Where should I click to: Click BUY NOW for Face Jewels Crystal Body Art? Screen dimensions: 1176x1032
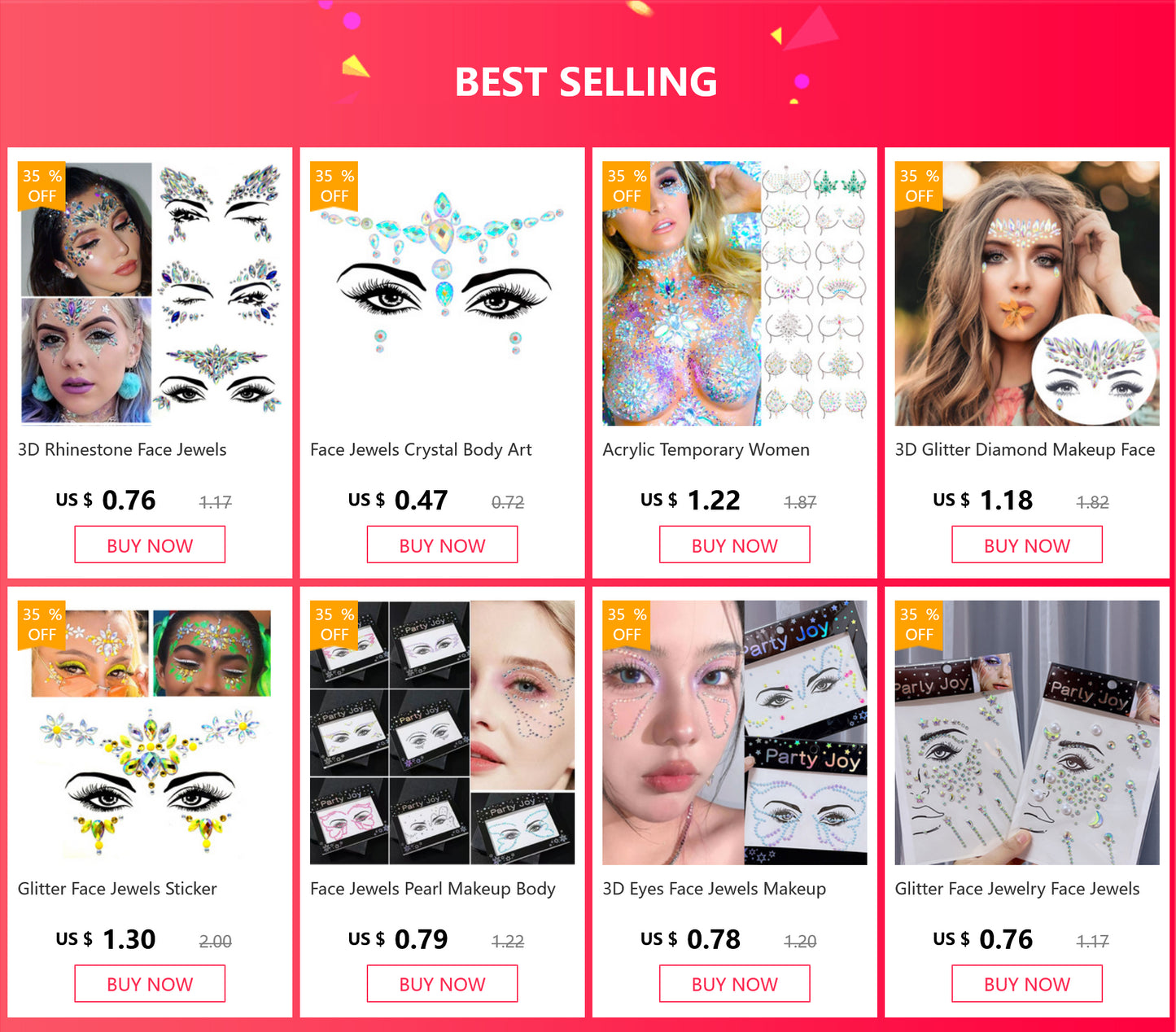point(442,544)
